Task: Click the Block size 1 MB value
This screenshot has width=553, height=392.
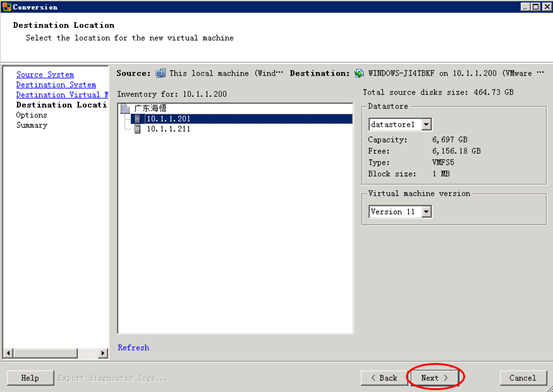Action: click(x=441, y=174)
